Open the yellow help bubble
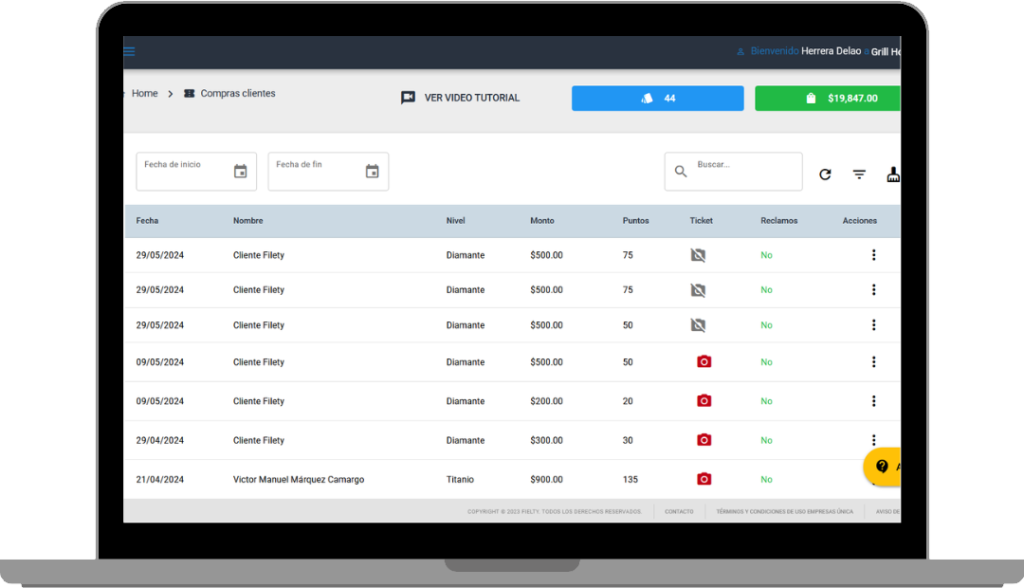The width and height of the screenshot is (1024, 588). tap(884, 467)
